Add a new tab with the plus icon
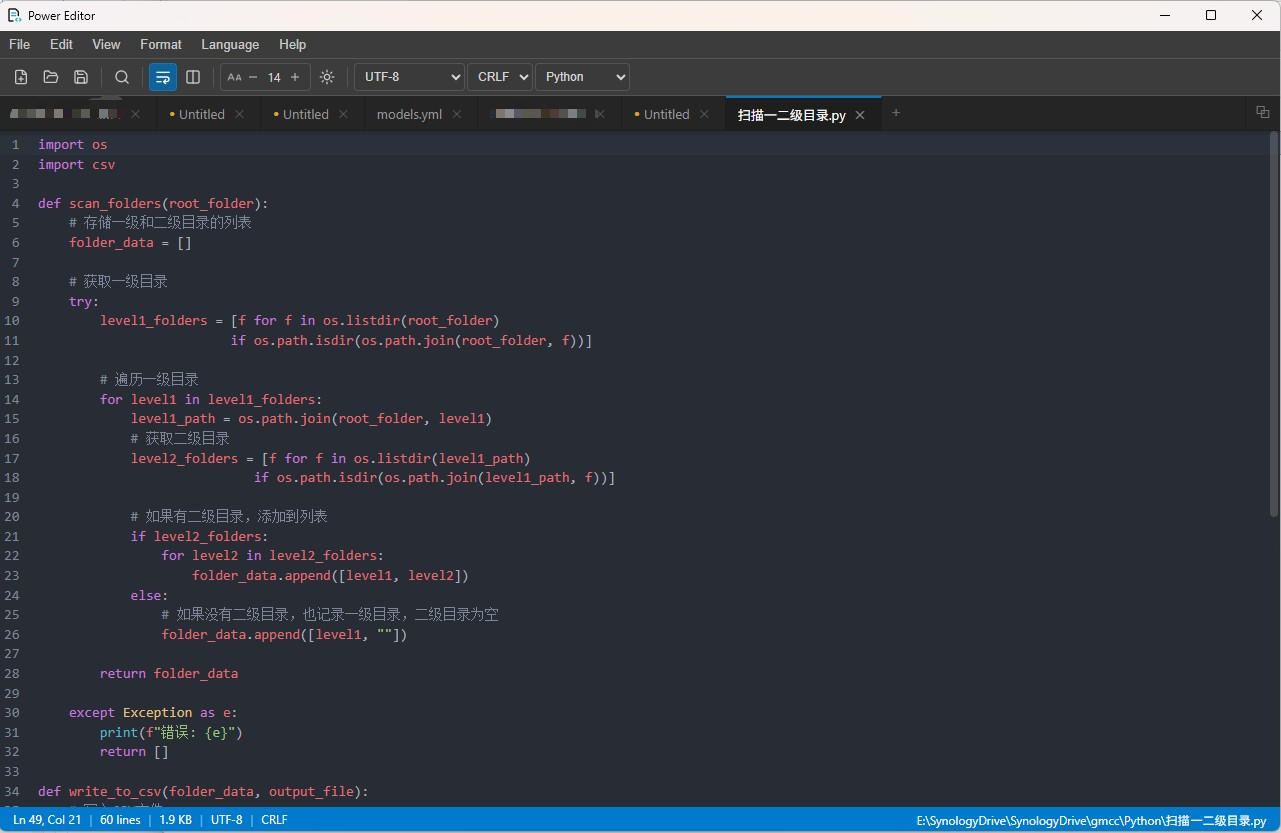 click(896, 113)
